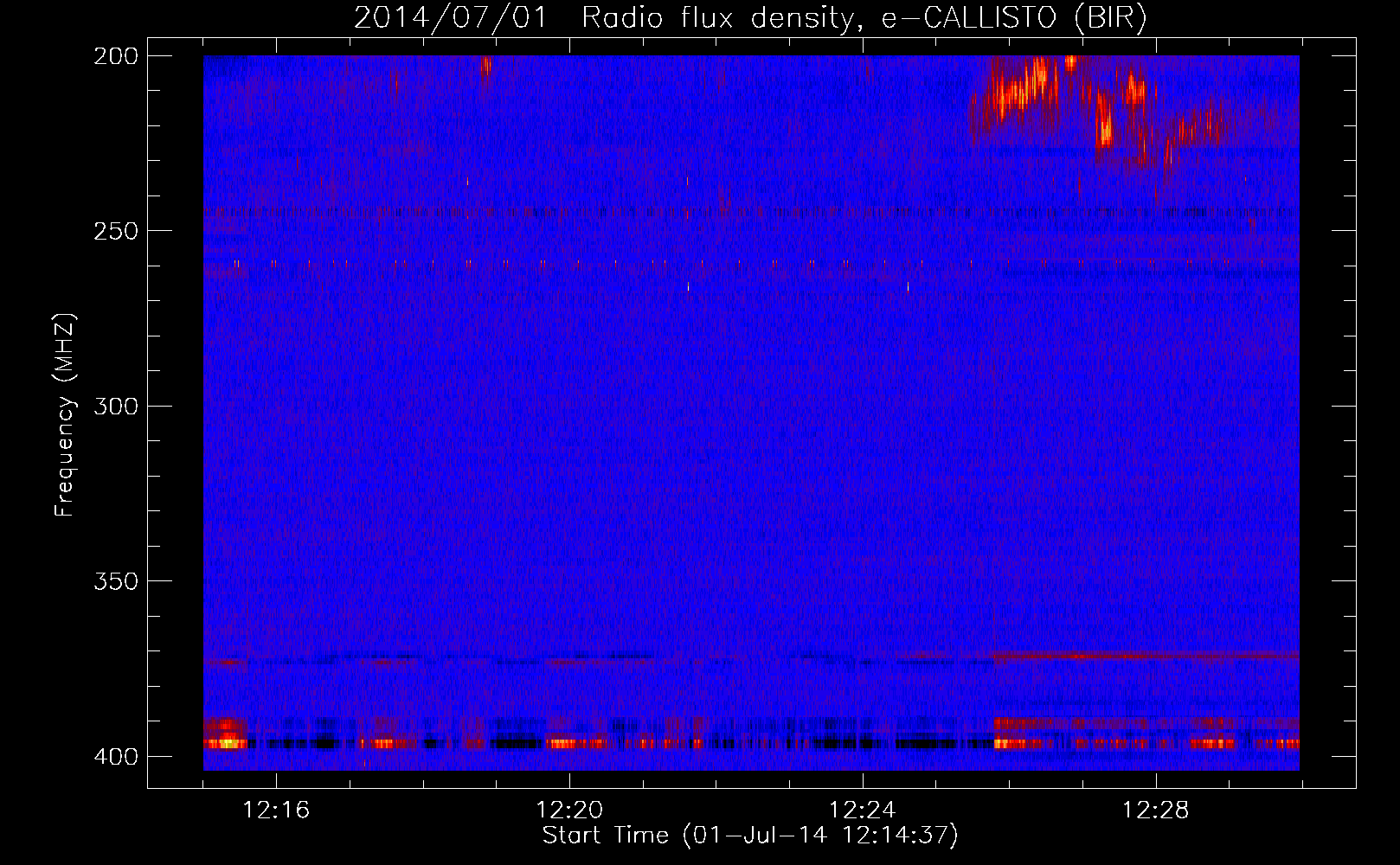Click the 12:20 time tick label
This screenshot has width=1400, height=865.
(569, 811)
